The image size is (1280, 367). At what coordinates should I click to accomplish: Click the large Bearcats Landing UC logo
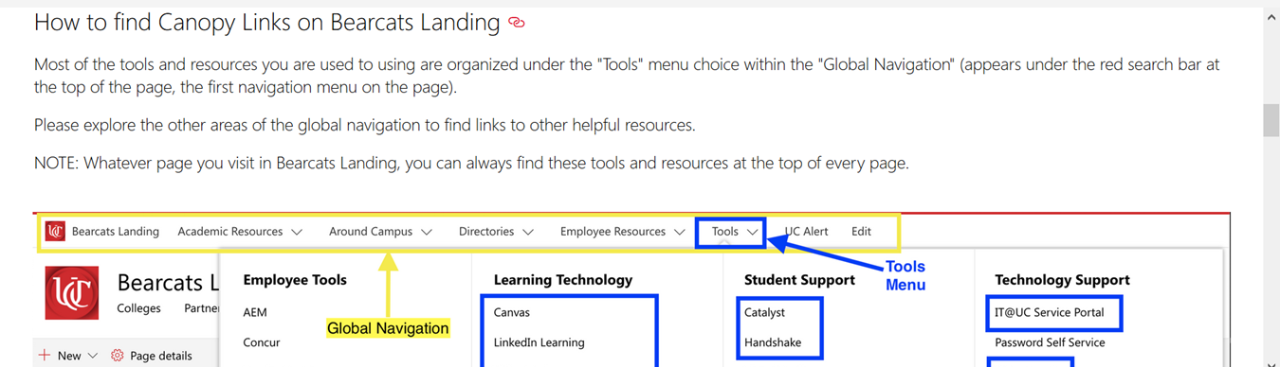(x=72, y=292)
